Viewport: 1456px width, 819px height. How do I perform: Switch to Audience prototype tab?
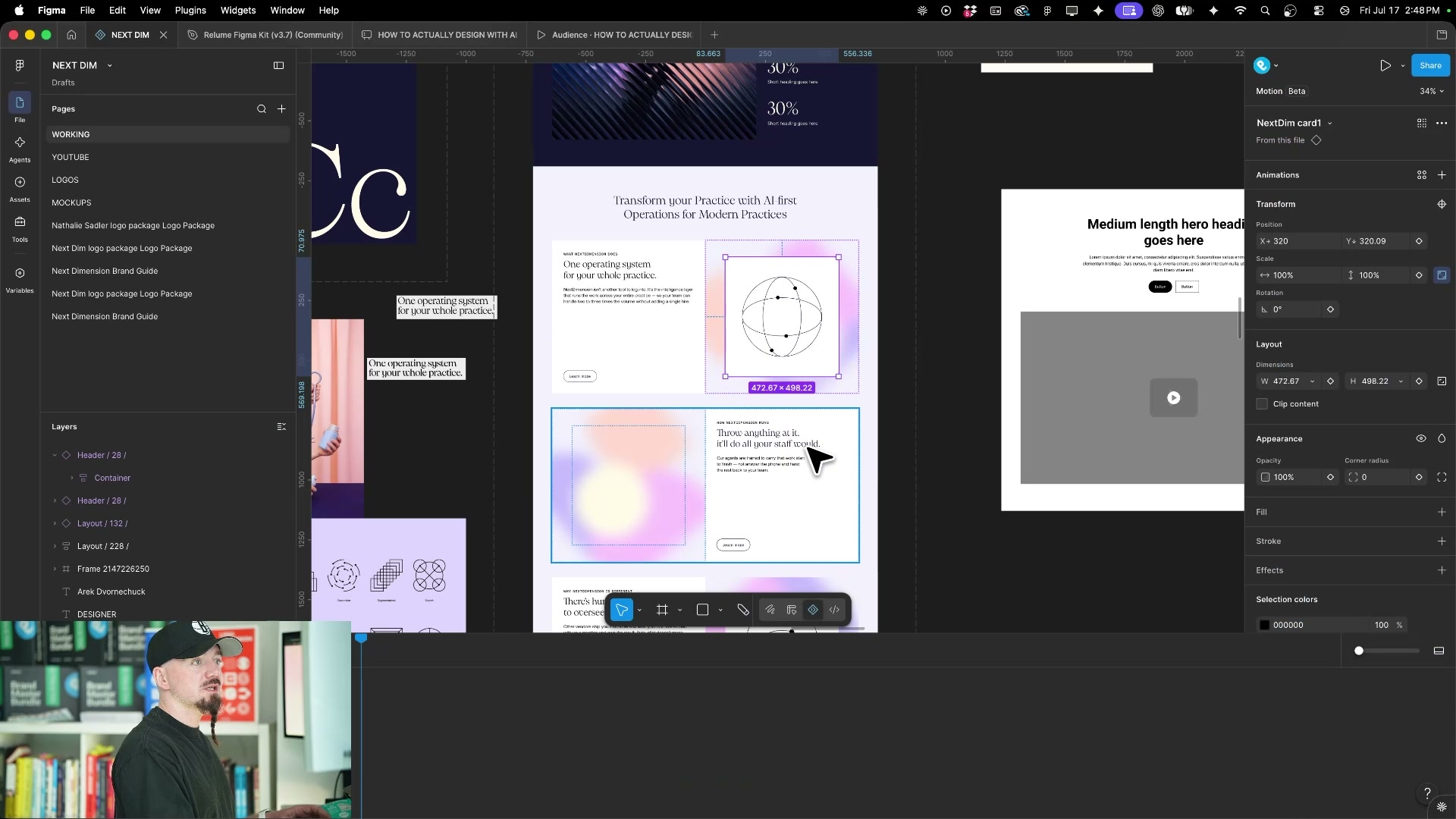(x=614, y=35)
